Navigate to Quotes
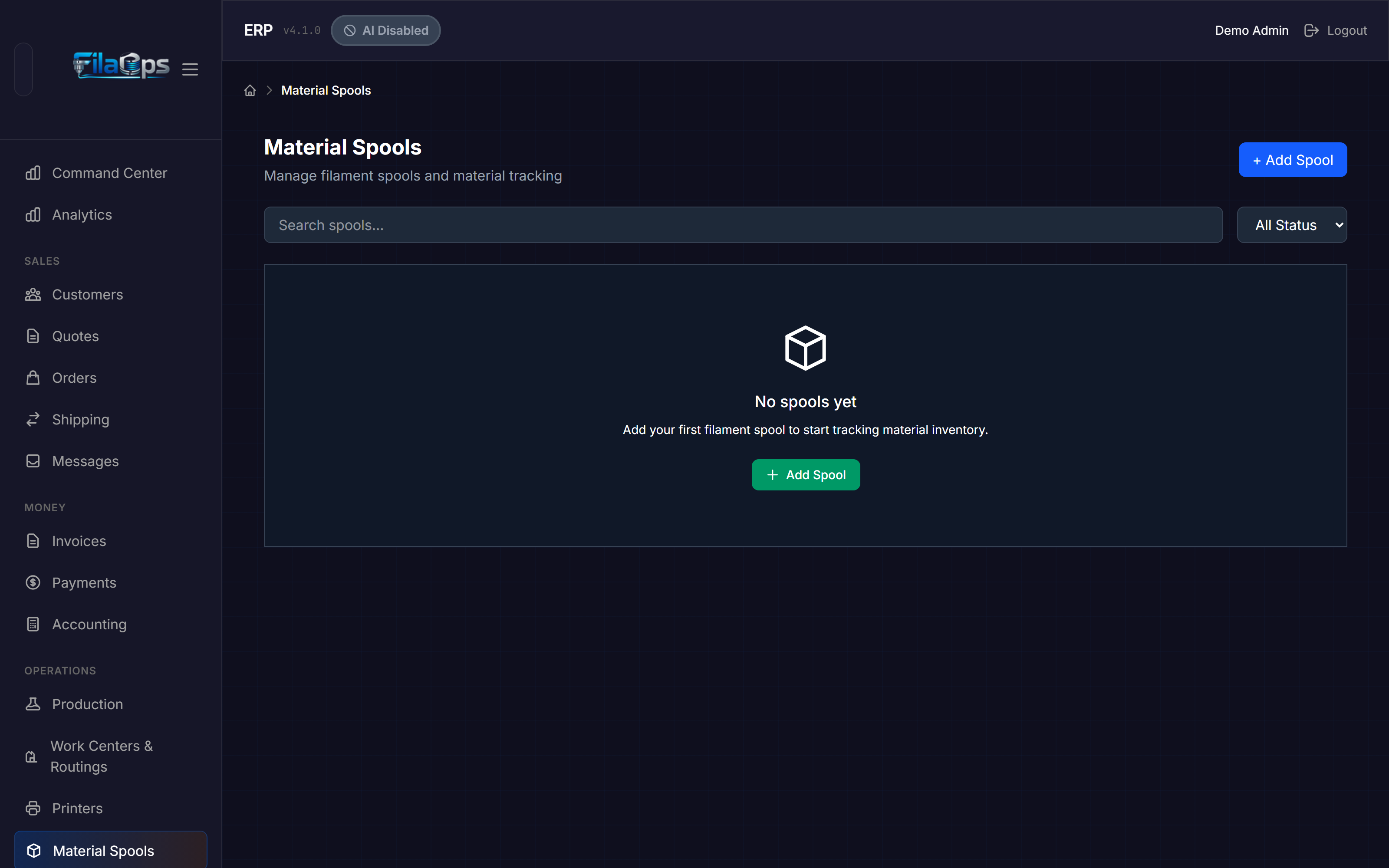Image resolution: width=1389 pixels, height=868 pixels. coord(110,336)
